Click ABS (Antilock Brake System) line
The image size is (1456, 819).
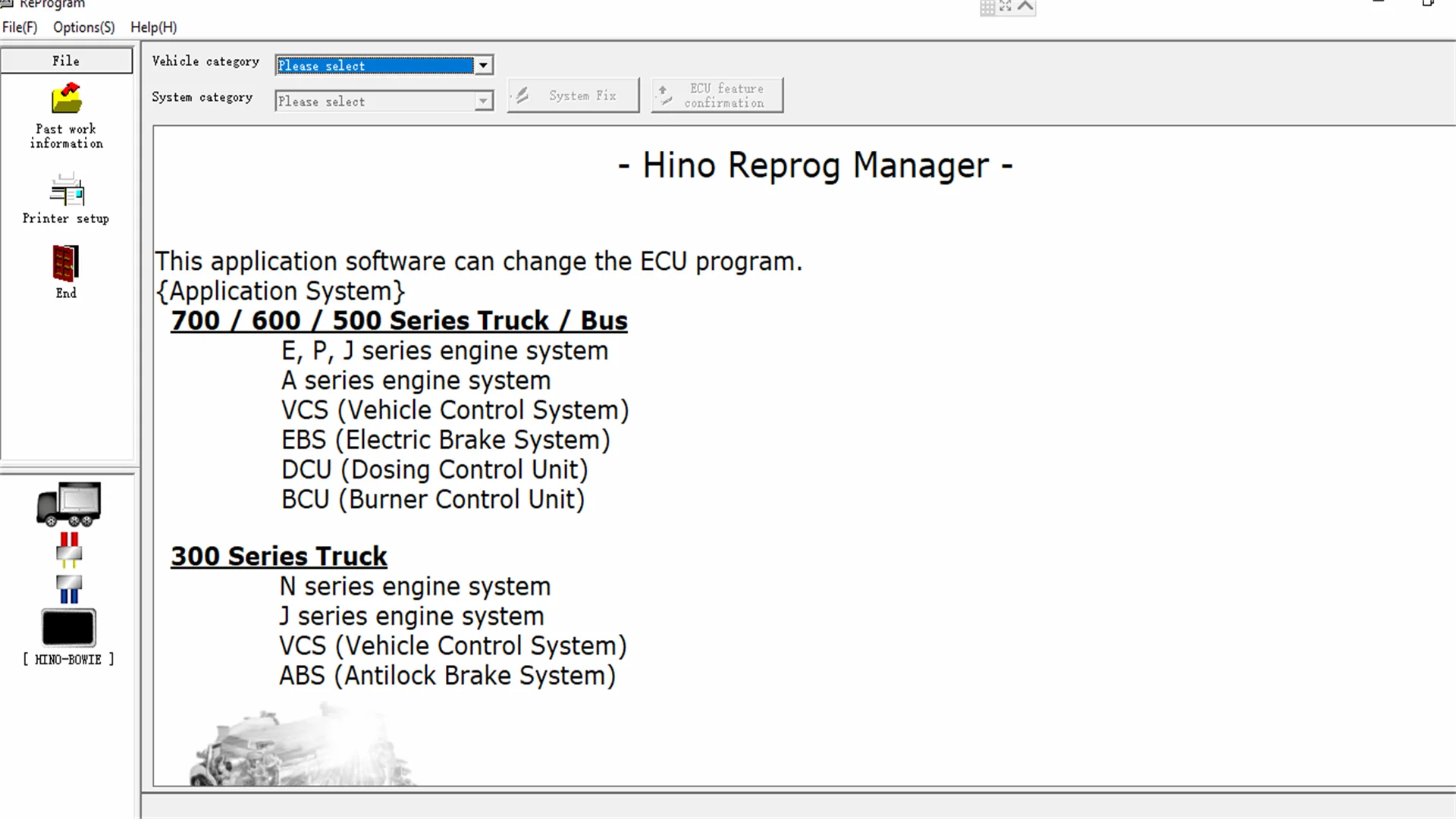click(447, 676)
